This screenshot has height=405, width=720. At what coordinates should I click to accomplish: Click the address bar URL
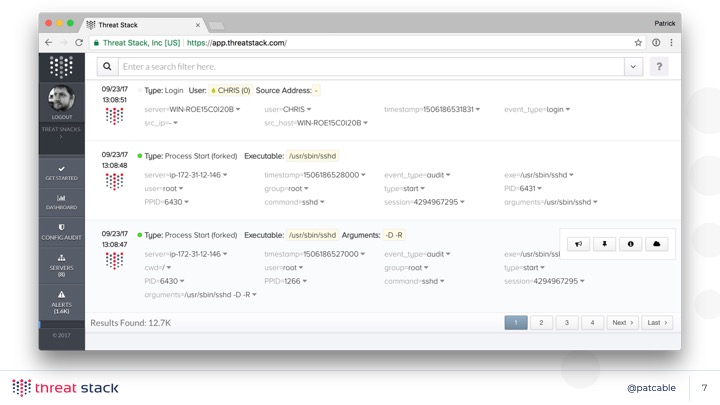pos(236,43)
